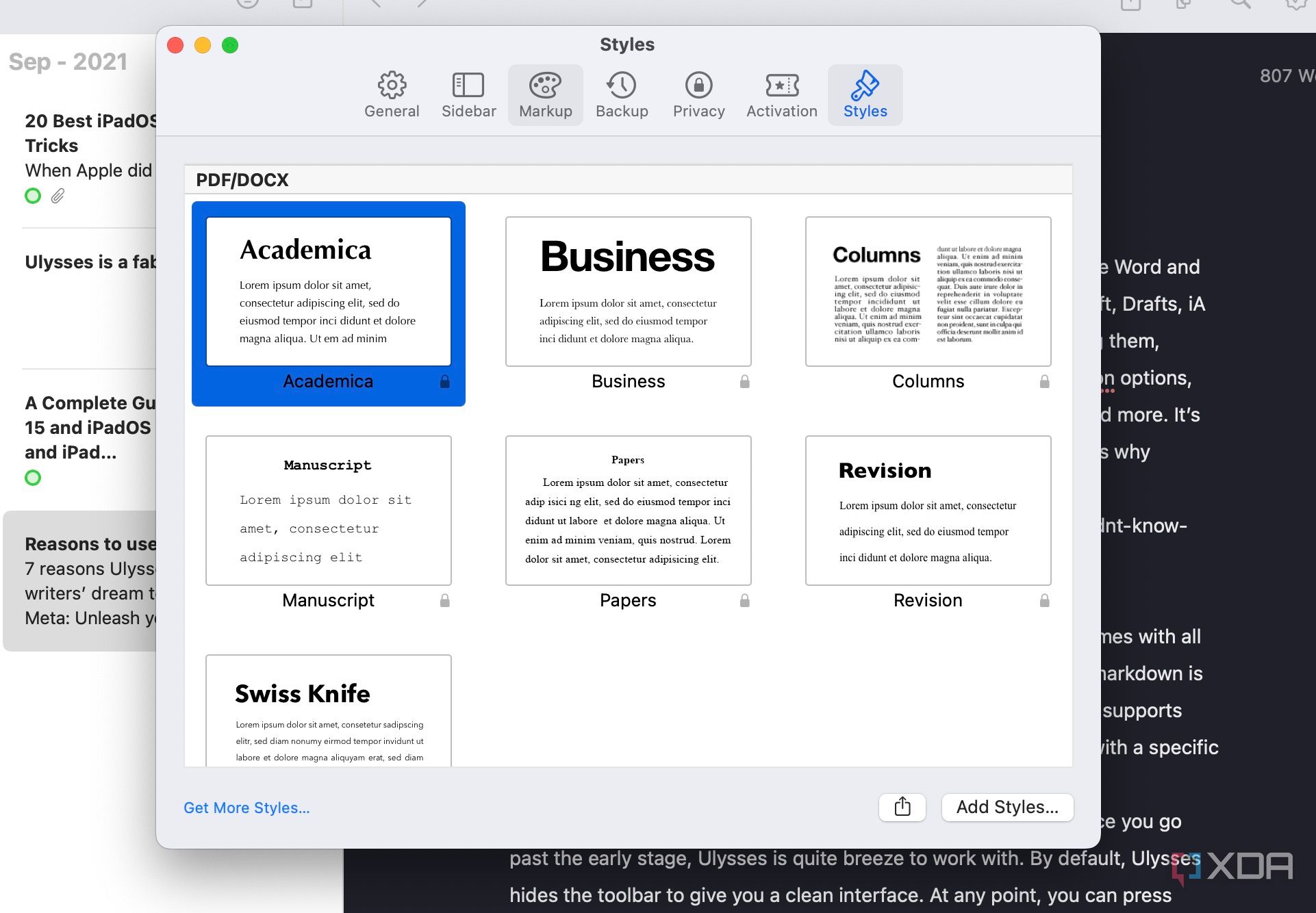The height and width of the screenshot is (913, 1316).
Task: Click the green status circle on iPadOS Tricks sheet
Action: 33,196
